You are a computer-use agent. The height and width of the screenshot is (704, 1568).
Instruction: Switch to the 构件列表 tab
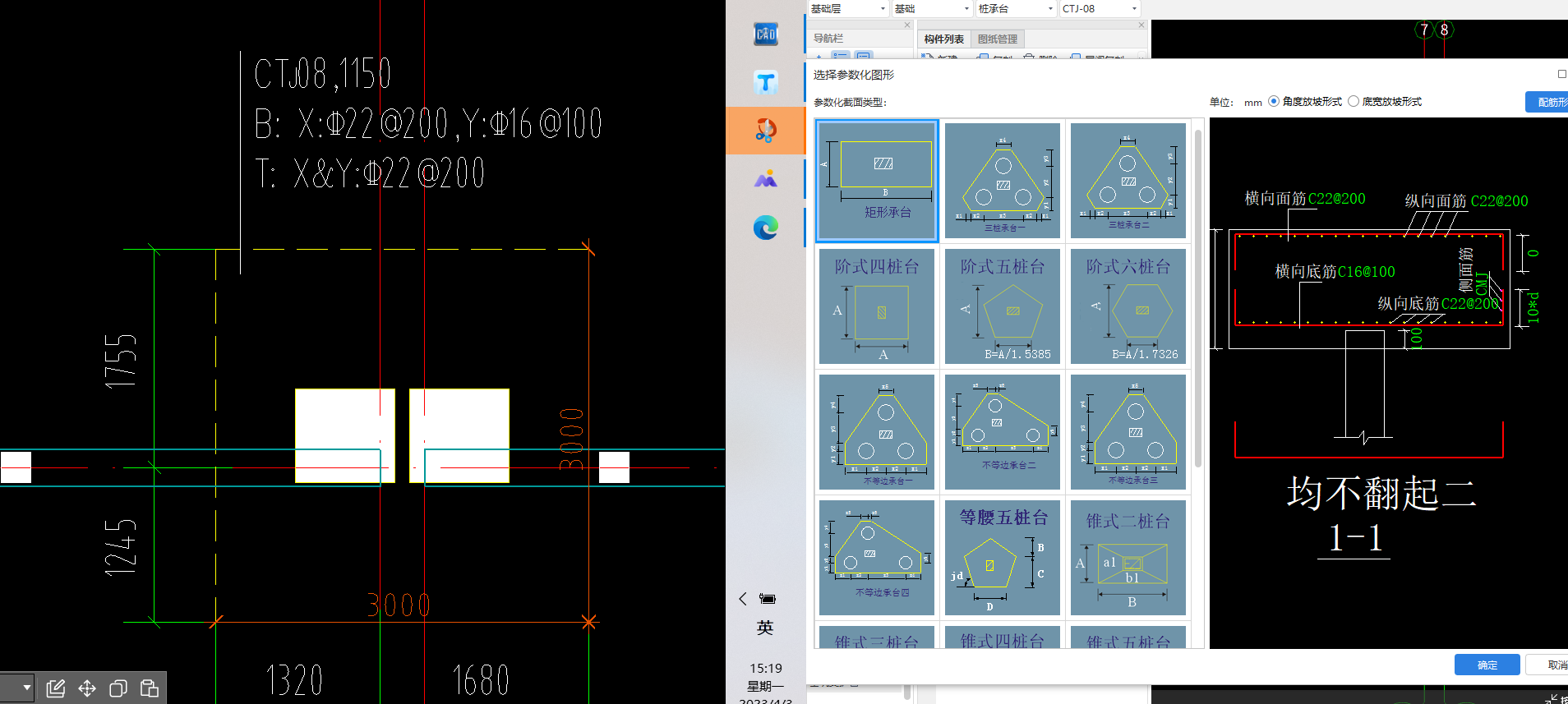pos(943,39)
